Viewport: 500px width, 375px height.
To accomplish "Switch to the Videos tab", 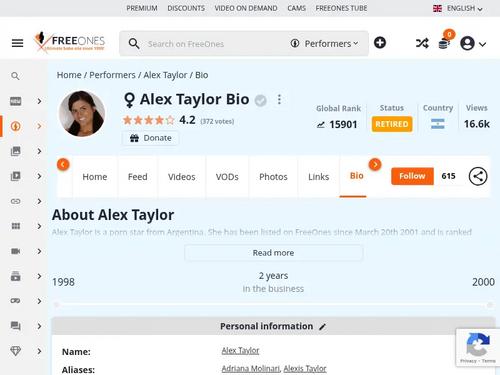I will coord(182,177).
